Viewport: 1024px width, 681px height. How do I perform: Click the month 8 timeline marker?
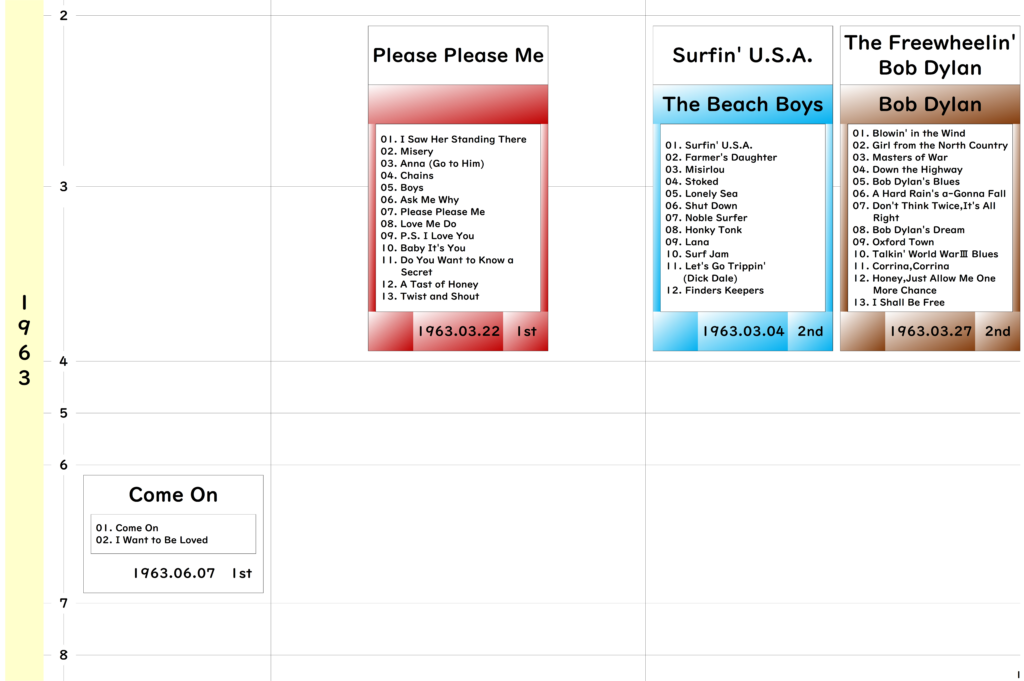64,655
